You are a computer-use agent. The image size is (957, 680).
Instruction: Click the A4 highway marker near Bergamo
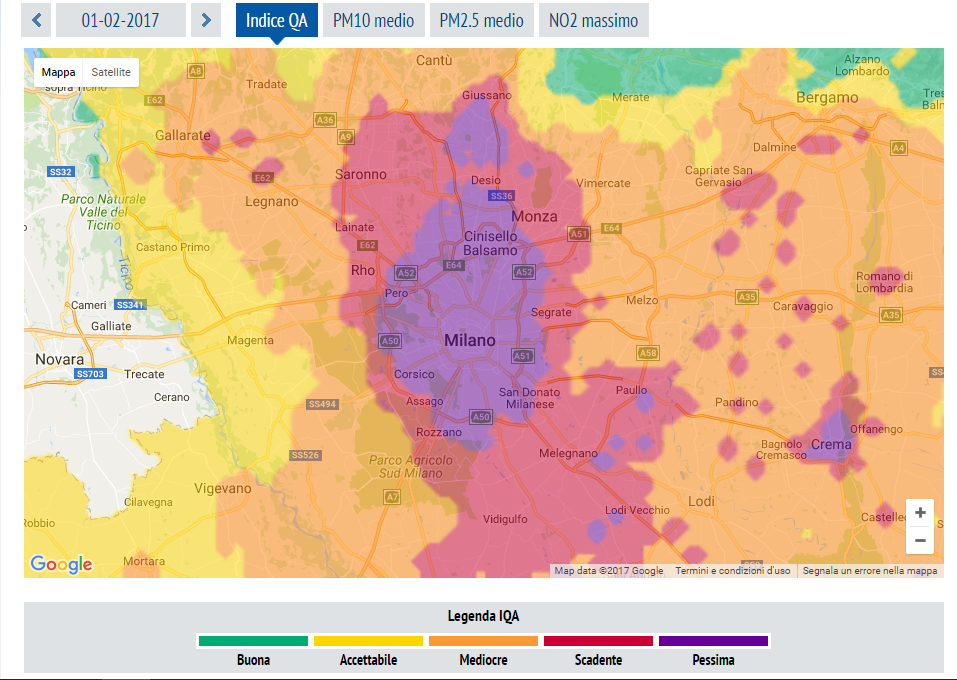coord(898,148)
